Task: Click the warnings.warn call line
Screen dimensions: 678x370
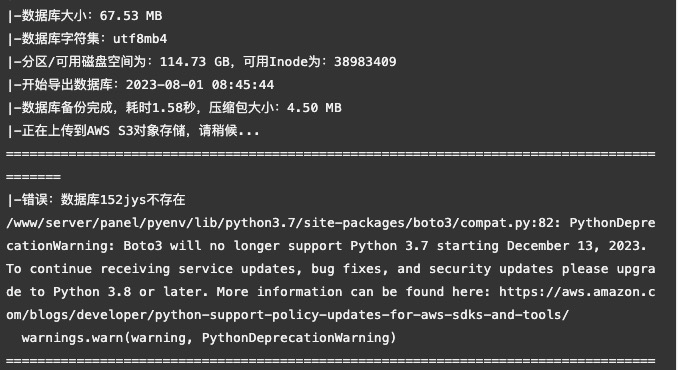Action: (209, 338)
